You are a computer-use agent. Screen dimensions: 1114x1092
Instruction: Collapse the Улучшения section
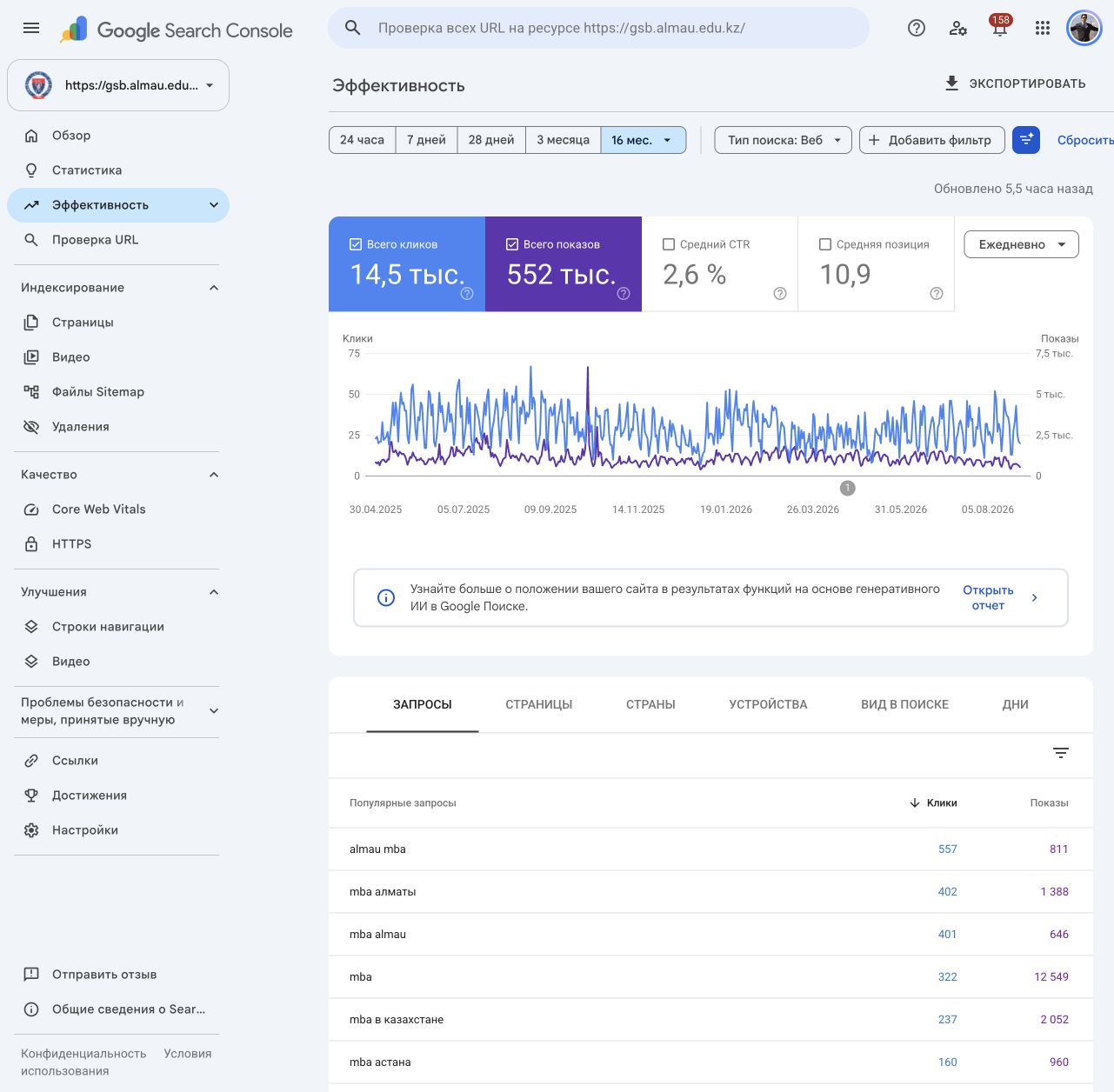click(x=214, y=592)
